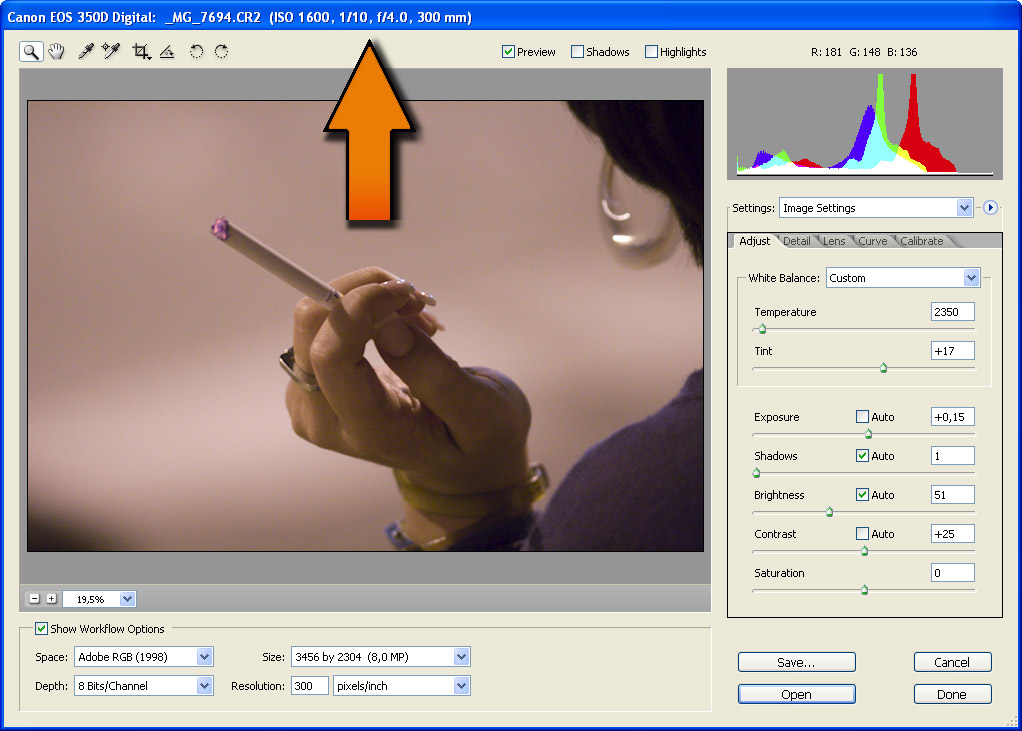Switch to the Detail tab

pos(796,241)
